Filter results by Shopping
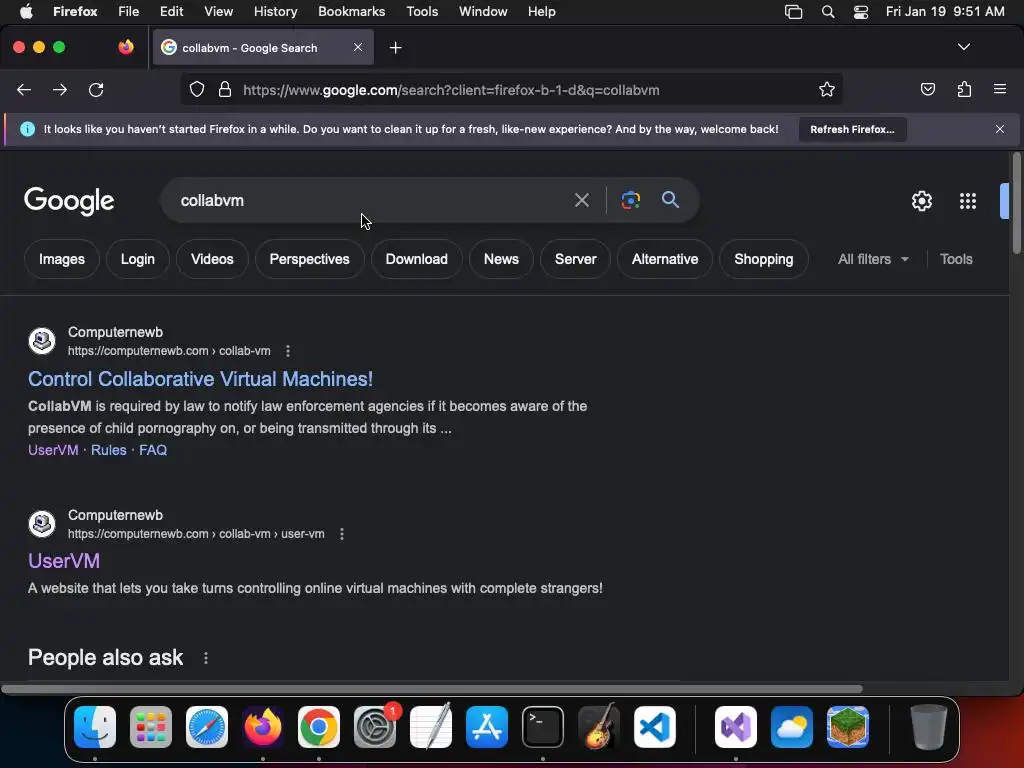The height and width of the screenshot is (768, 1024). pos(763,259)
